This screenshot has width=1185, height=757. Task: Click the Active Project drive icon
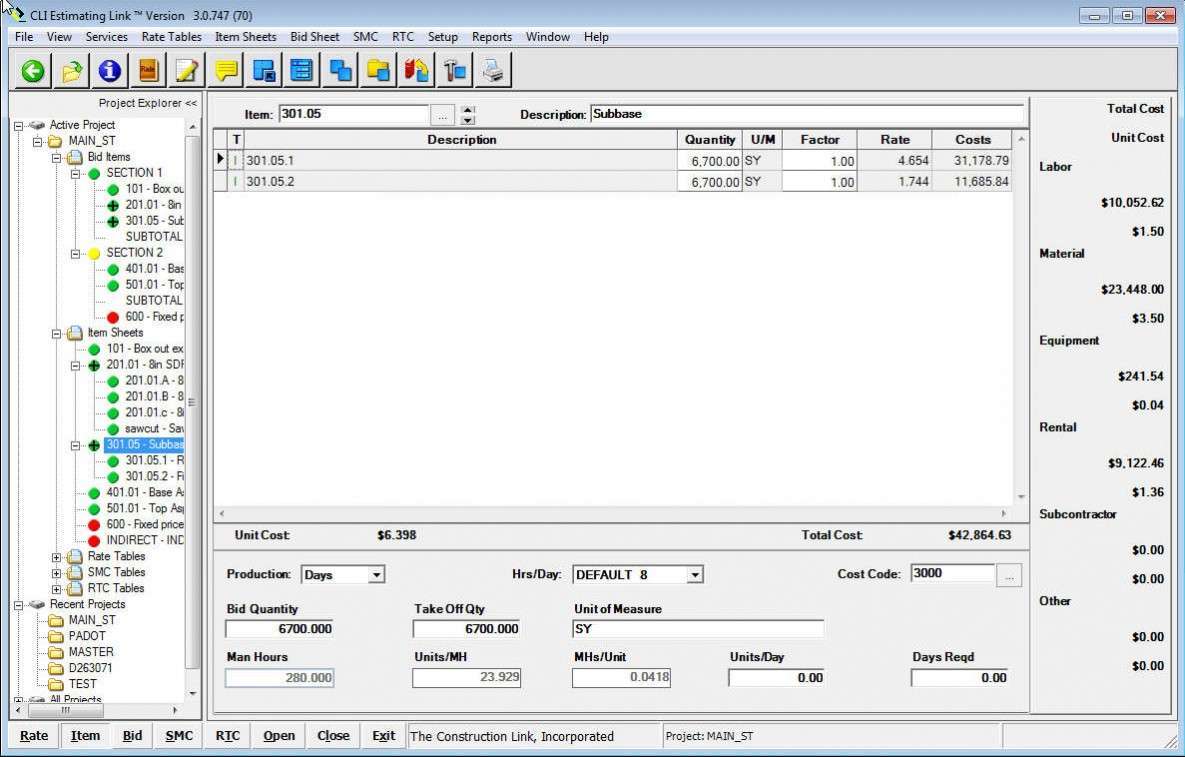37,125
